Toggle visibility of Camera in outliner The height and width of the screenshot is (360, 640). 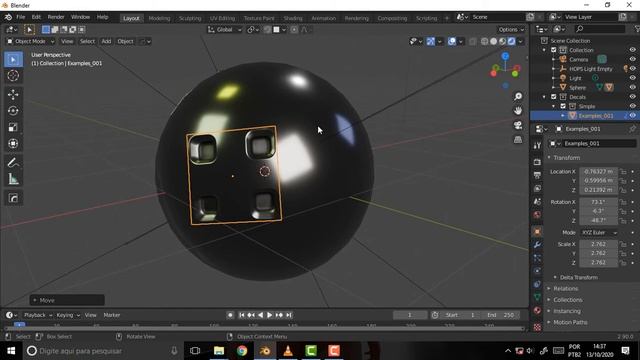[632, 59]
